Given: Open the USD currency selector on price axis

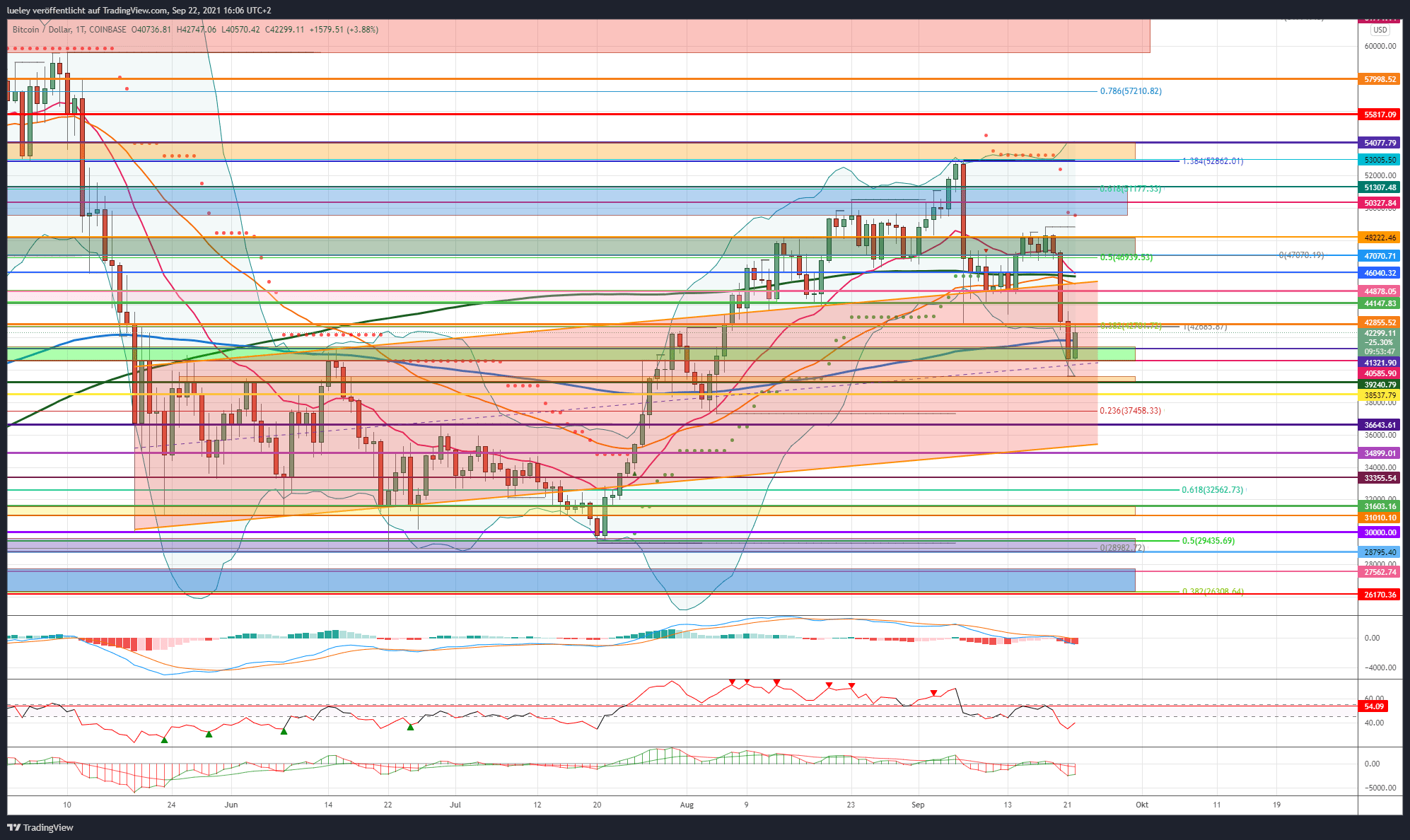Looking at the screenshot, I should coord(1380,30).
